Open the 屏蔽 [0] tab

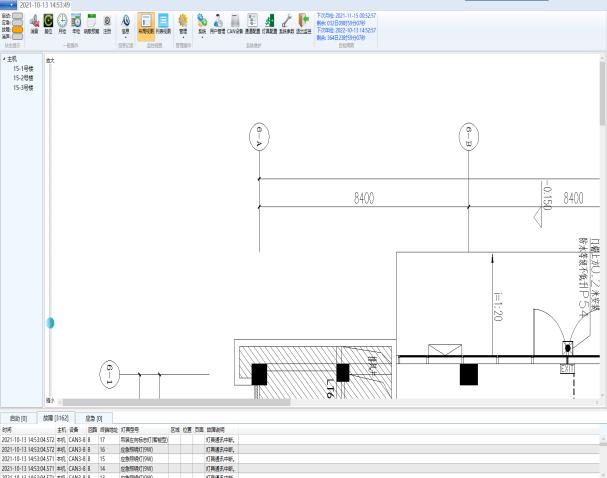click(93, 417)
